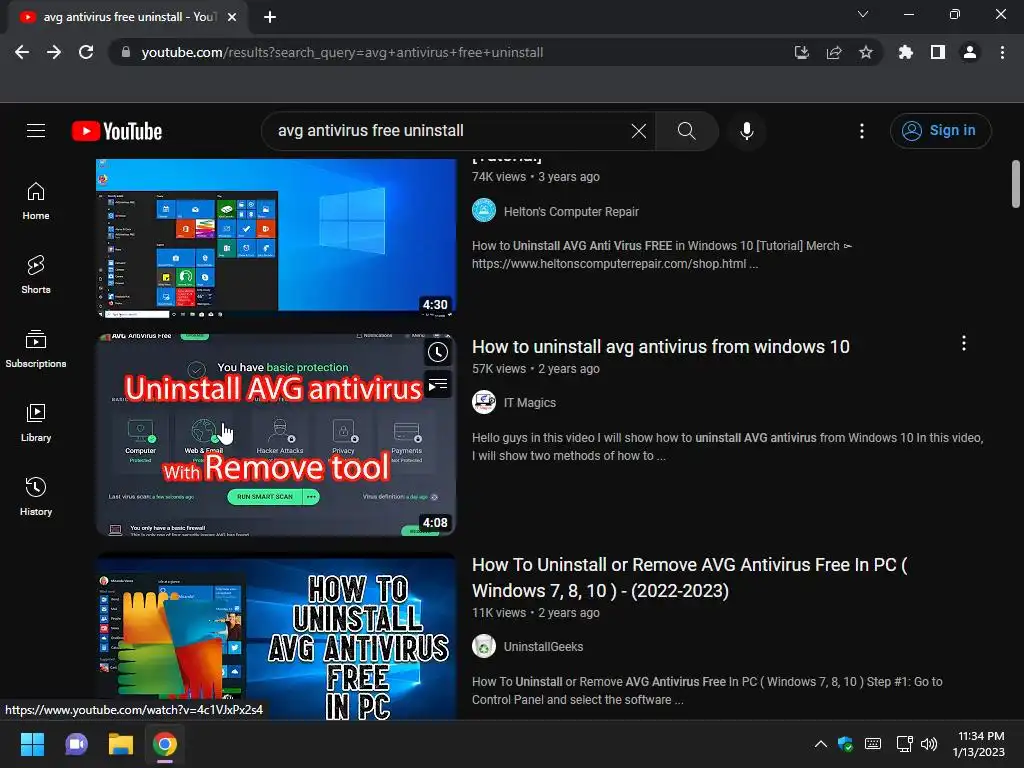Open How To Uninstall or Remove AVG Antivirus Free video title
The image size is (1024, 768).
click(x=690, y=578)
